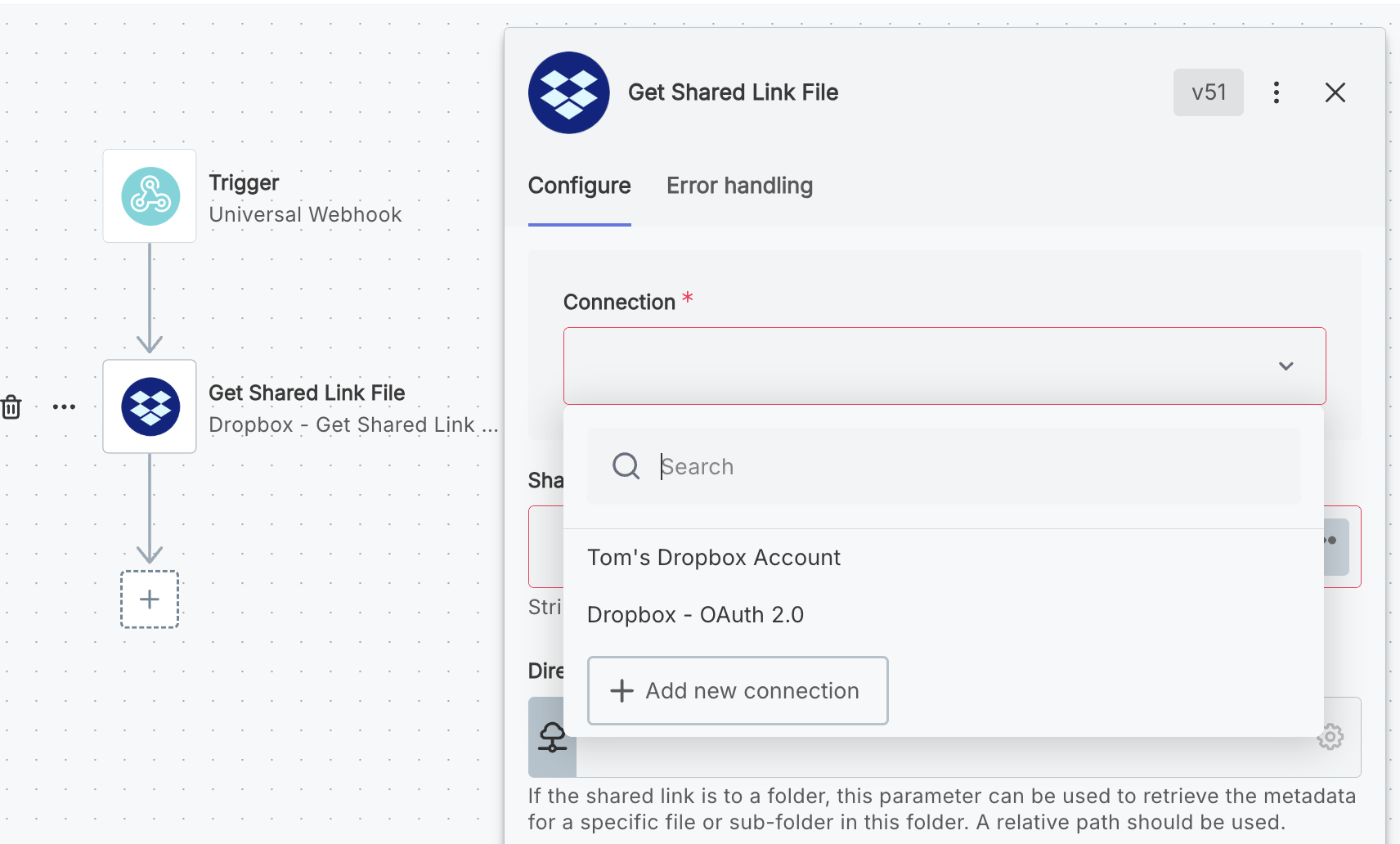Click the connector icon inside the Directory field
1400x844 pixels.
coord(552,737)
